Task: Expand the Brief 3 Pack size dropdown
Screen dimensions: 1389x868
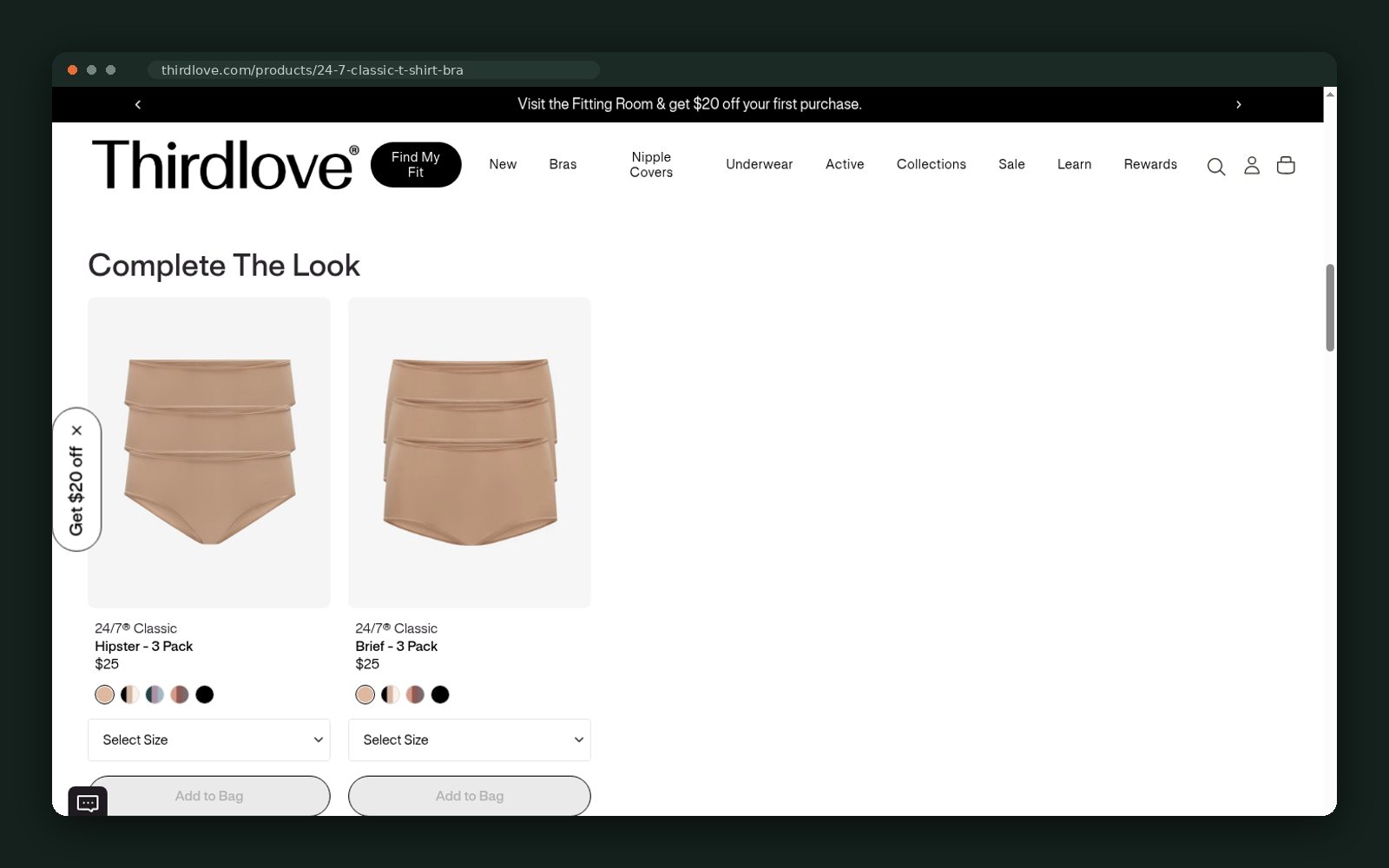Action: pos(470,740)
